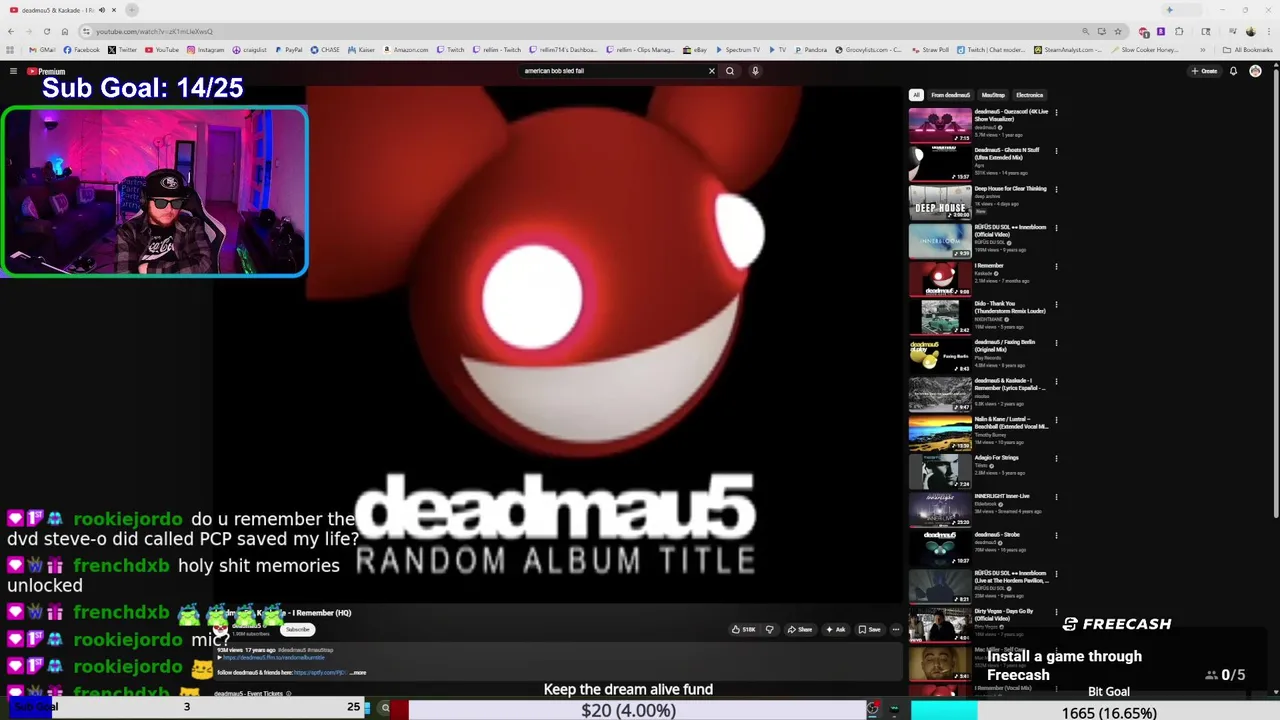Viewport: 1280px width, 720px height.
Task: Open the Amazon.com bookmark
Action: click(x=405, y=50)
